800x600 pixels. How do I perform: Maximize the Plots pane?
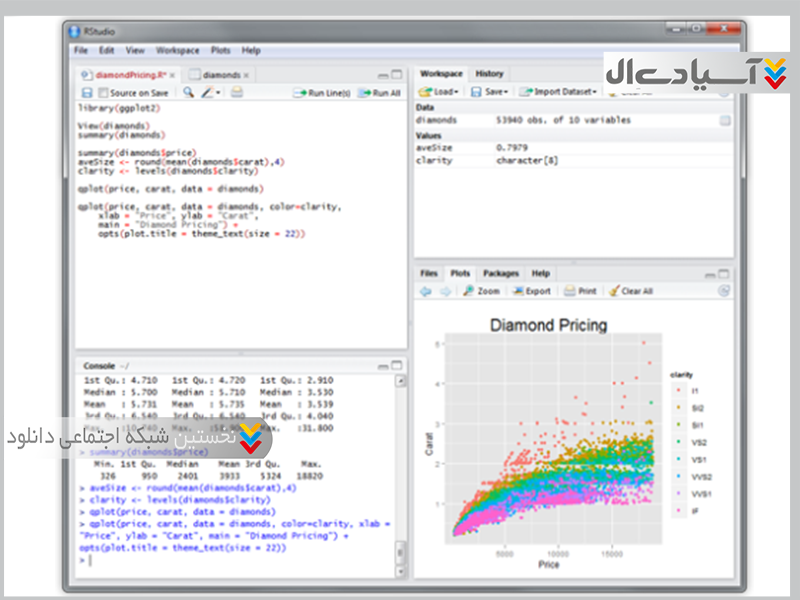725,273
